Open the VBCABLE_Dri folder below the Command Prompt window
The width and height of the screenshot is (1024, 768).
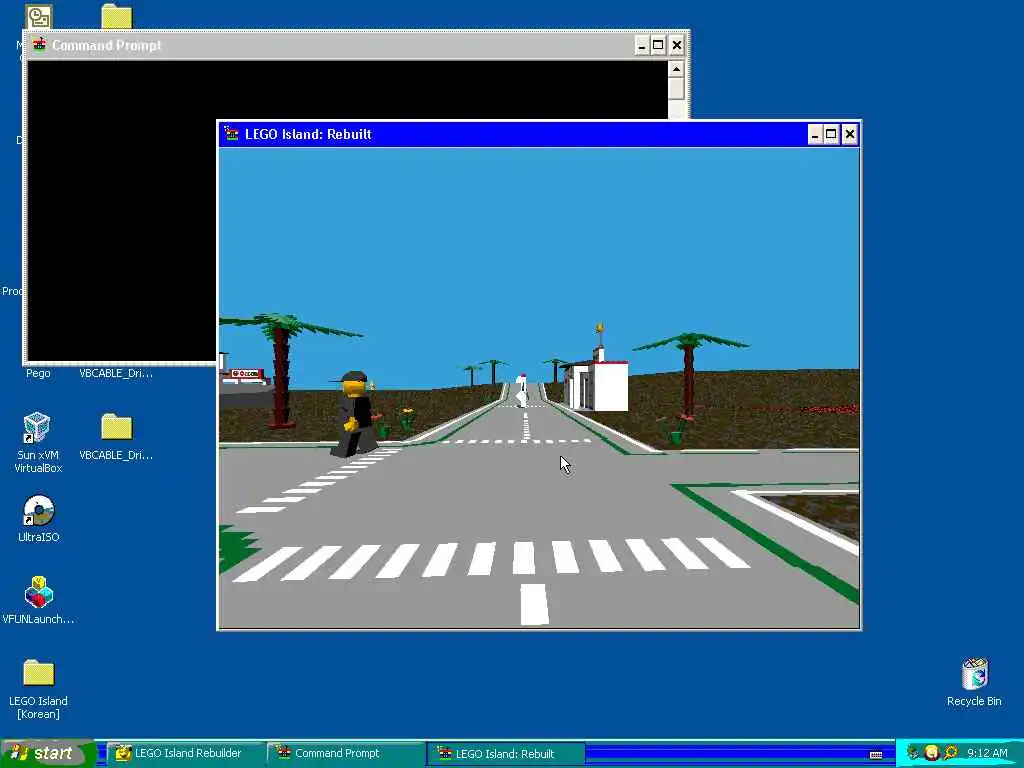[116, 436]
